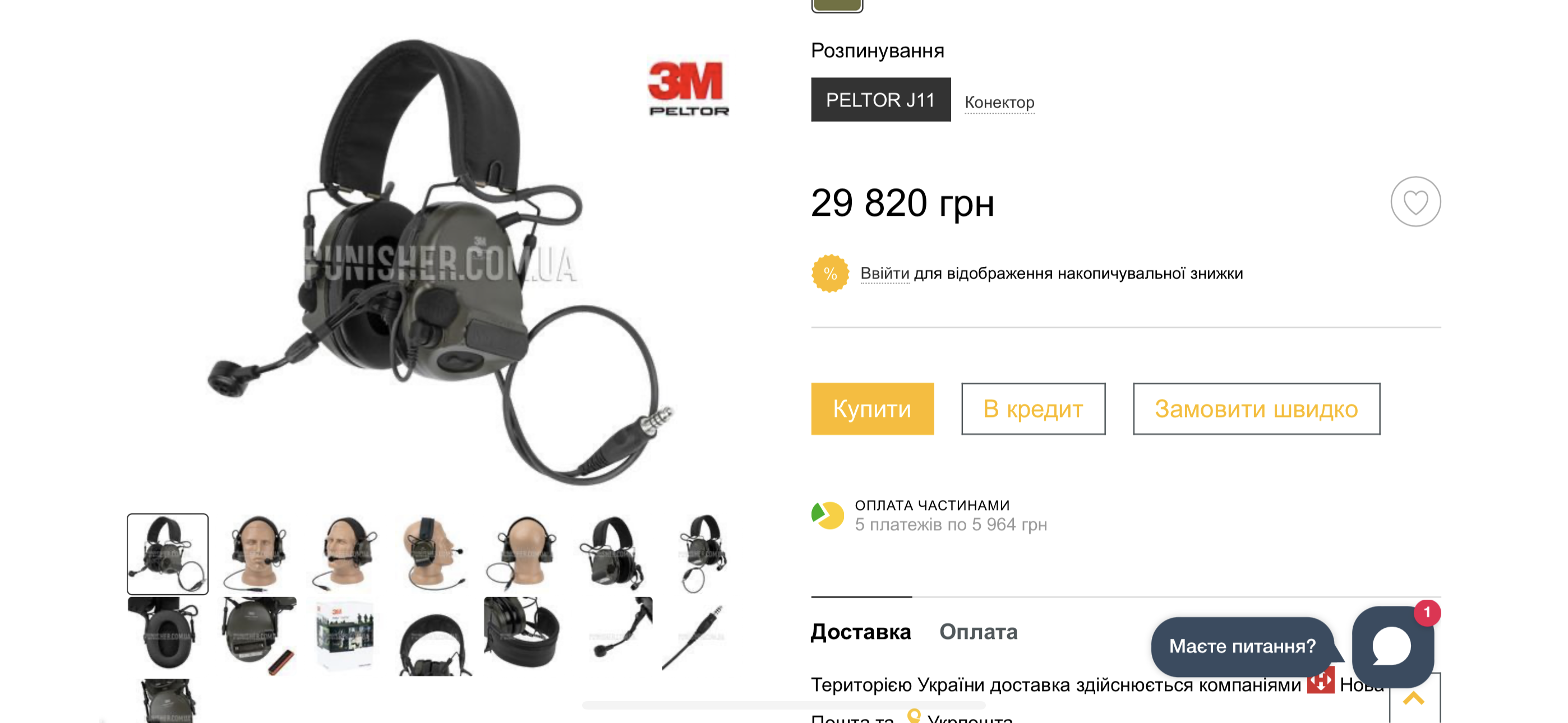Select the PELTOR J11 connector option
Screen dimensions: 1568x723
(x=880, y=100)
